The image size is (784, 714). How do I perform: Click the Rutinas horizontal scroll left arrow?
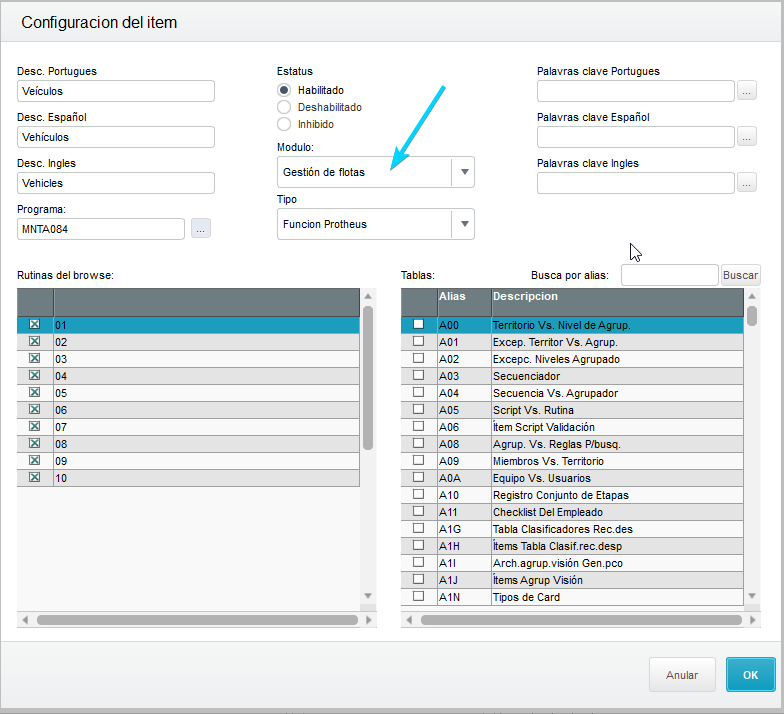pyautogui.click(x=25, y=620)
